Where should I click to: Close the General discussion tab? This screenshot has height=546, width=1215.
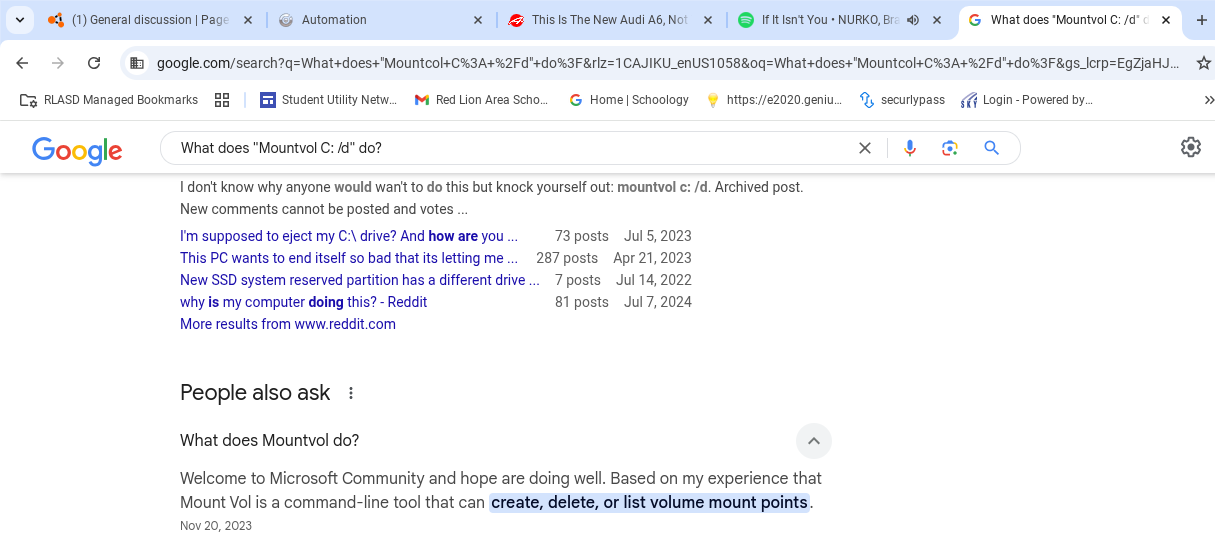(x=247, y=20)
